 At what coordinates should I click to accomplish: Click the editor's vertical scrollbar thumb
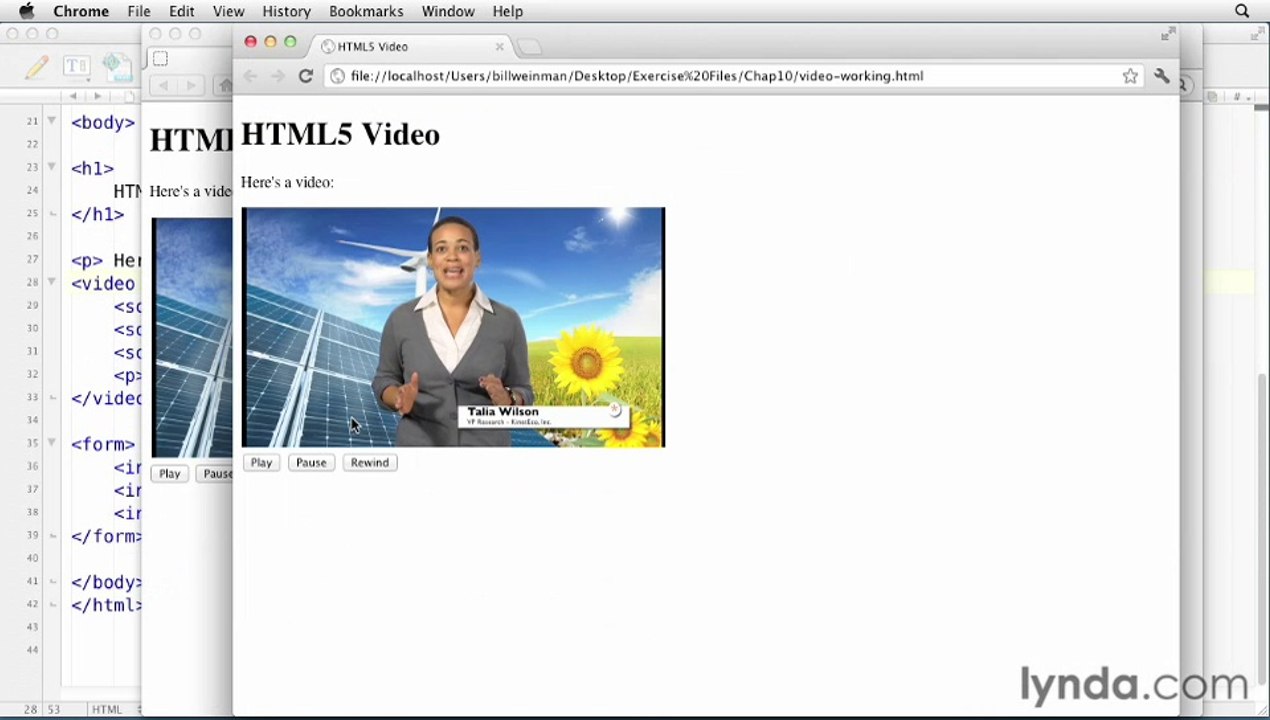coord(1262,528)
